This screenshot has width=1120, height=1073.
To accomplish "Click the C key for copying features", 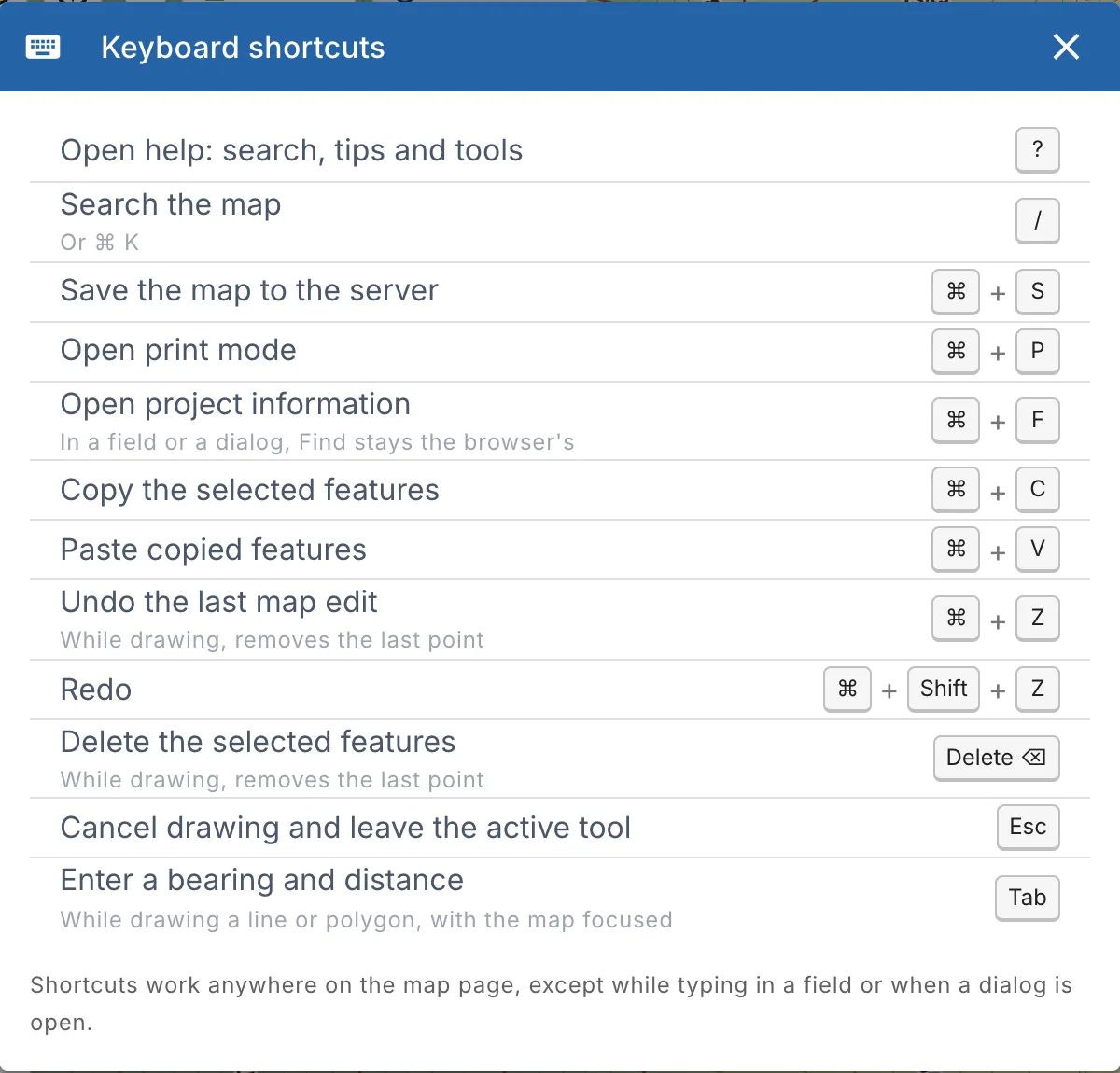I will (1038, 489).
